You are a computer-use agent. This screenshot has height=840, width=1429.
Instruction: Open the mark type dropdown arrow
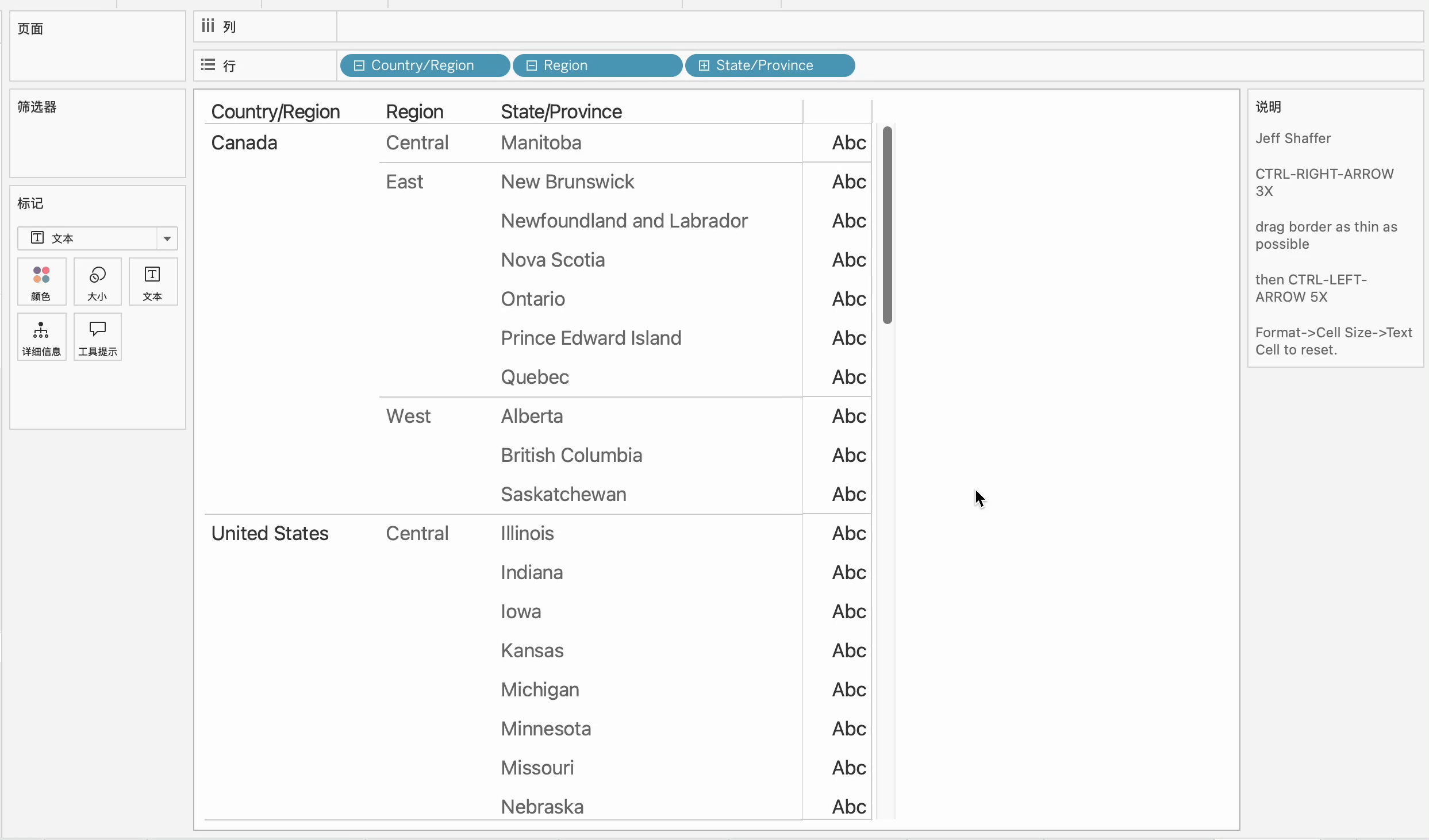point(167,238)
